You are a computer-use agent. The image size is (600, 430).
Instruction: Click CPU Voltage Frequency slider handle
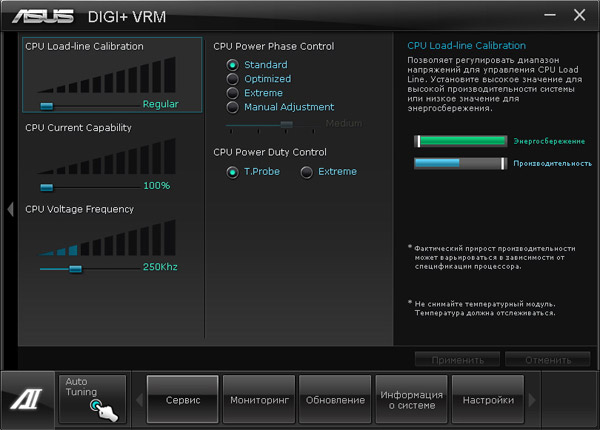click(x=75, y=269)
